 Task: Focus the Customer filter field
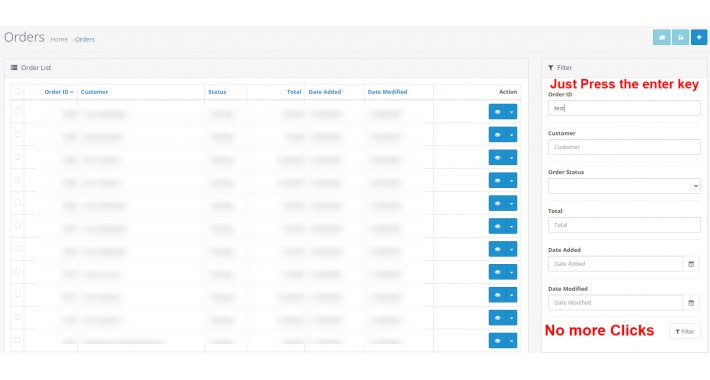(624, 147)
